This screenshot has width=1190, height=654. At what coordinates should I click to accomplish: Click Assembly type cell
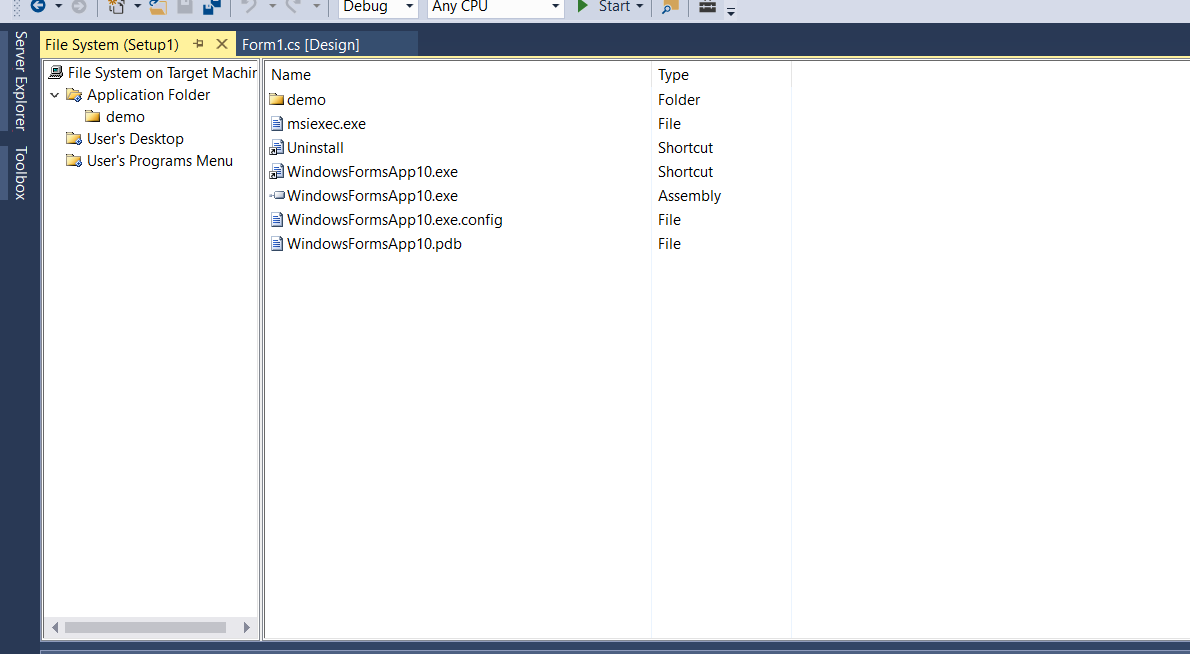point(689,196)
